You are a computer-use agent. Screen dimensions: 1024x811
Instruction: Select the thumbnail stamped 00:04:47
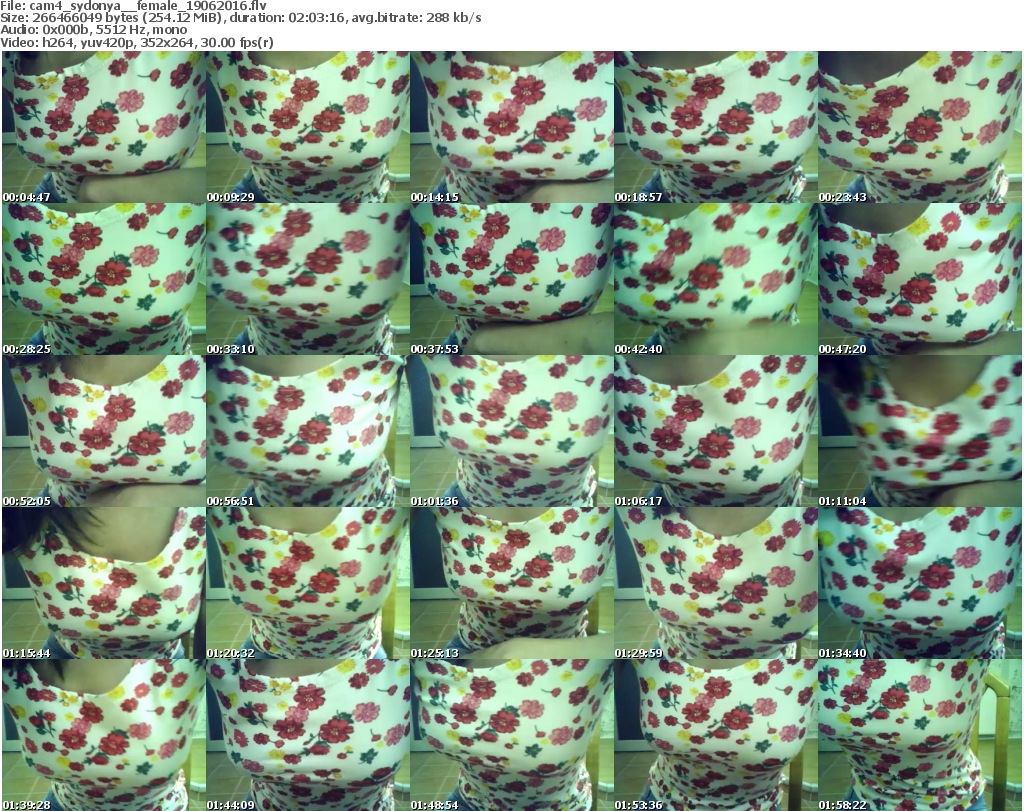pos(104,127)
